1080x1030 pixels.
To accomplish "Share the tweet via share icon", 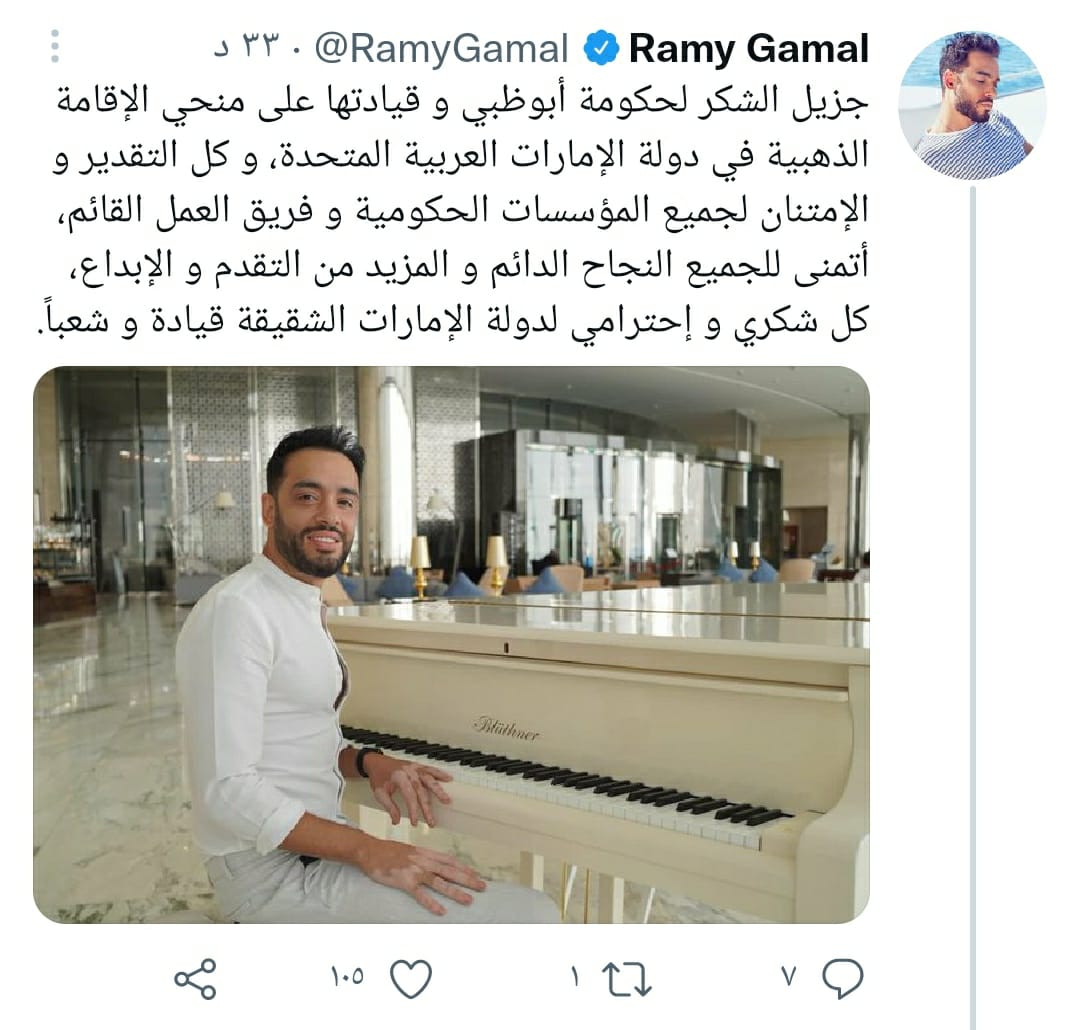I will (196, 979).
